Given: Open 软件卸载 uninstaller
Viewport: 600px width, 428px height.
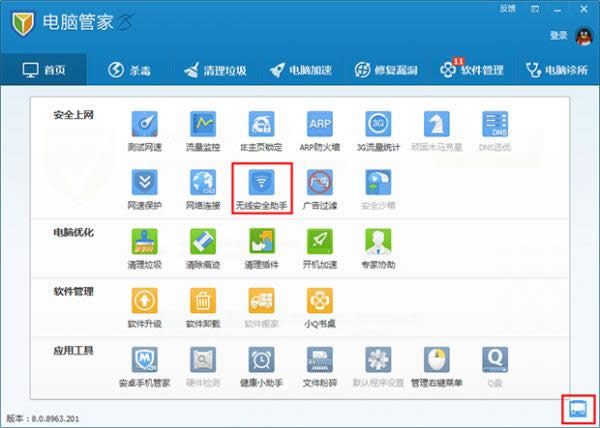Looking at the screenshot, I should (203, 308).
